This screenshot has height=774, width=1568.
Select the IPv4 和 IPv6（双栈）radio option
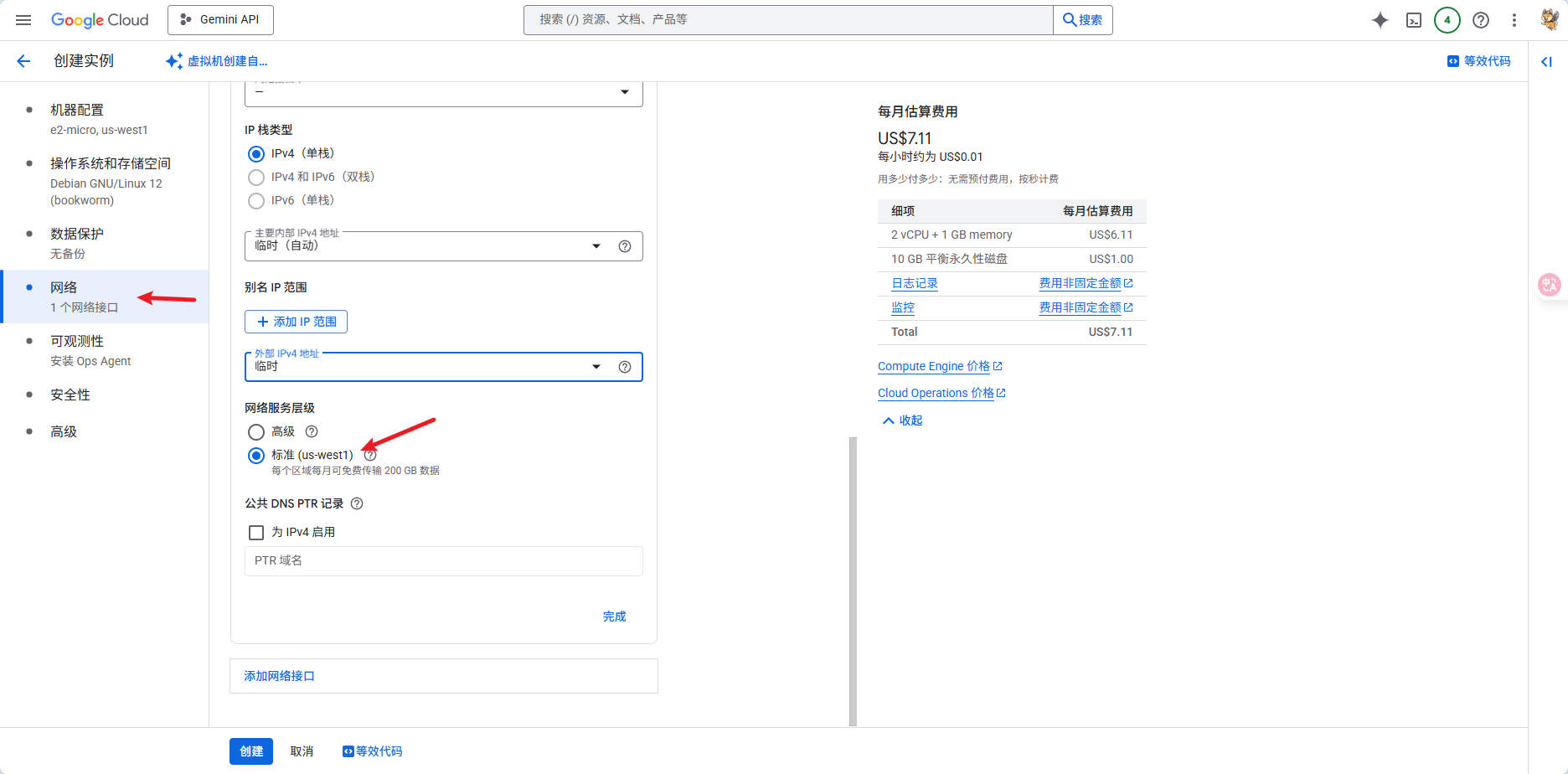coord(256,178)
